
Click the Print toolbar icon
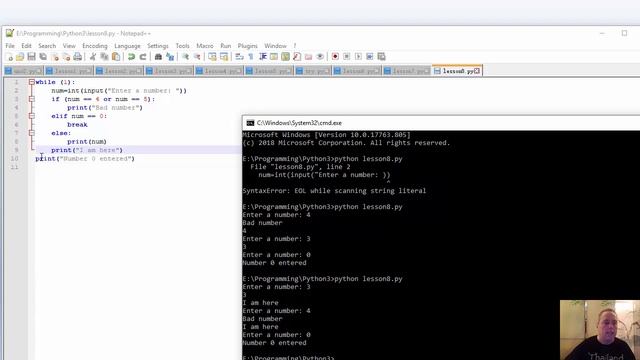point(77,57)
